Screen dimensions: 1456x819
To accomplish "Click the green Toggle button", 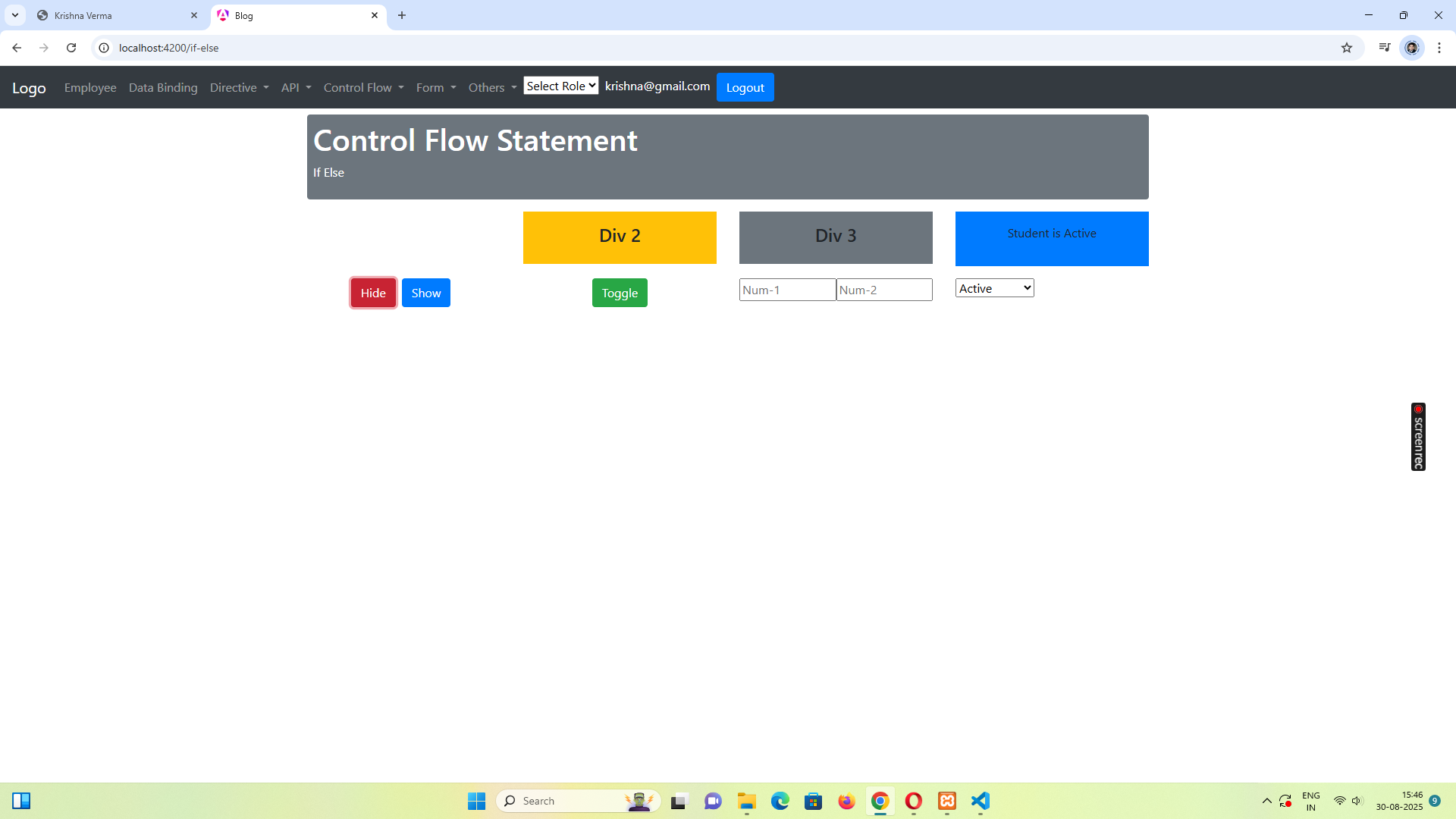I will click(x=620, y=293).
